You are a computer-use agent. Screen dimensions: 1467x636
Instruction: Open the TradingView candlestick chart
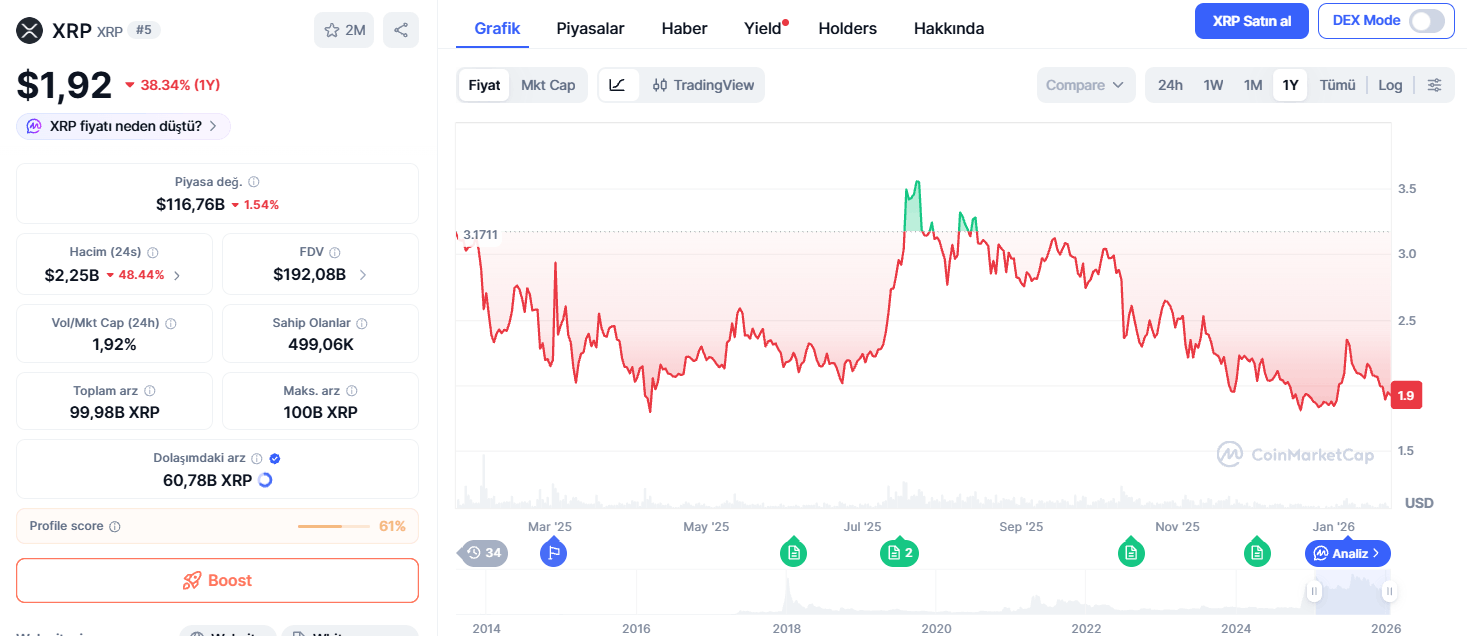tap(703, 85)
